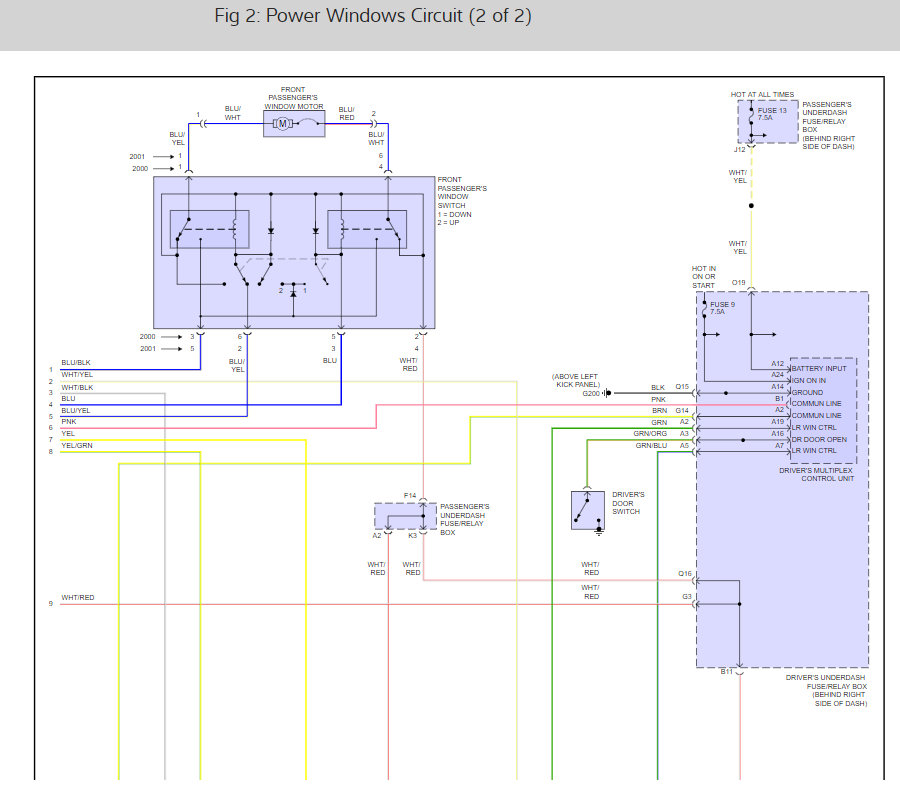The height and width of the screenshot is (797, 900).
Task: Click the BLU/BLK label on wire 1
Action: (x=76, y=363)
